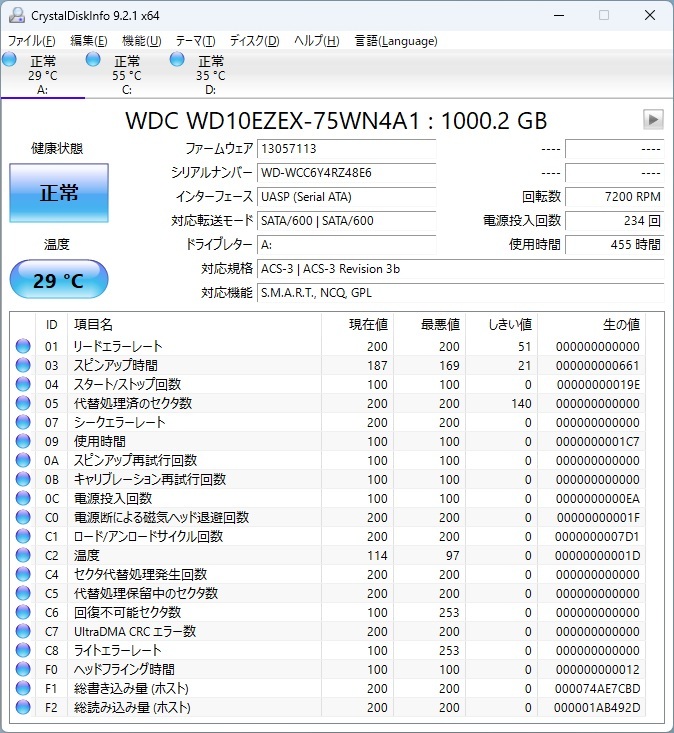Click the CrystalDiskInfo title bar app icon

tap(17, 15)
